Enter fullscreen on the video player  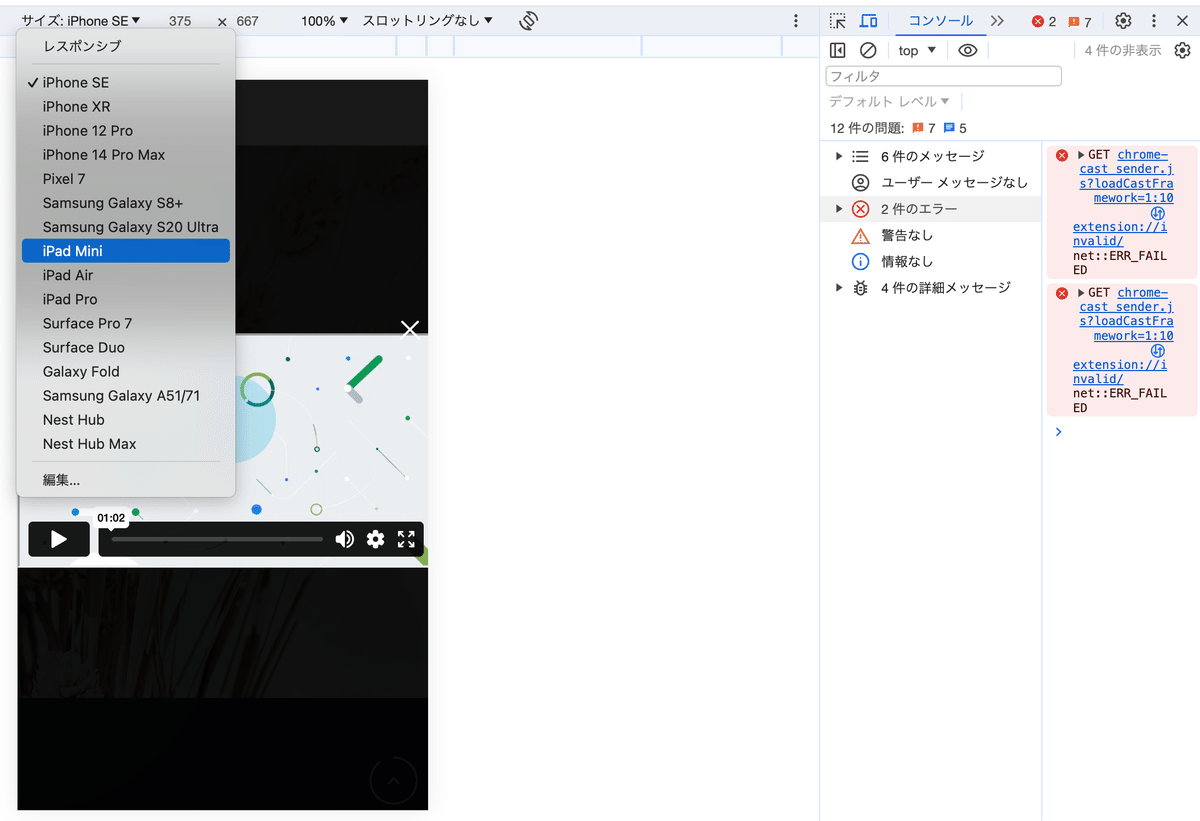tap(406, 539)
